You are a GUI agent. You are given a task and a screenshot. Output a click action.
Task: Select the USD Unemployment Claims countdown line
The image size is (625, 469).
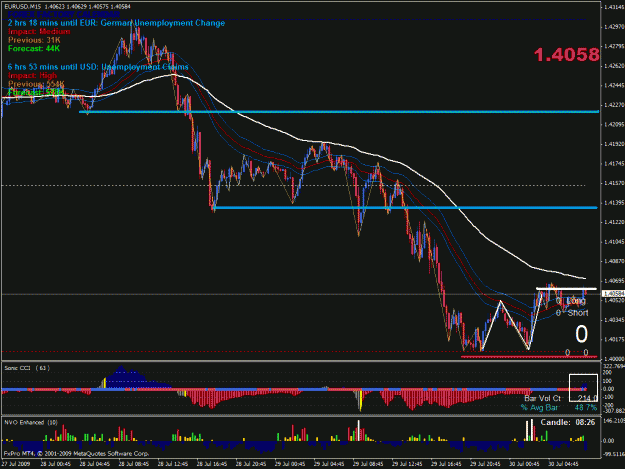(98, 67)
